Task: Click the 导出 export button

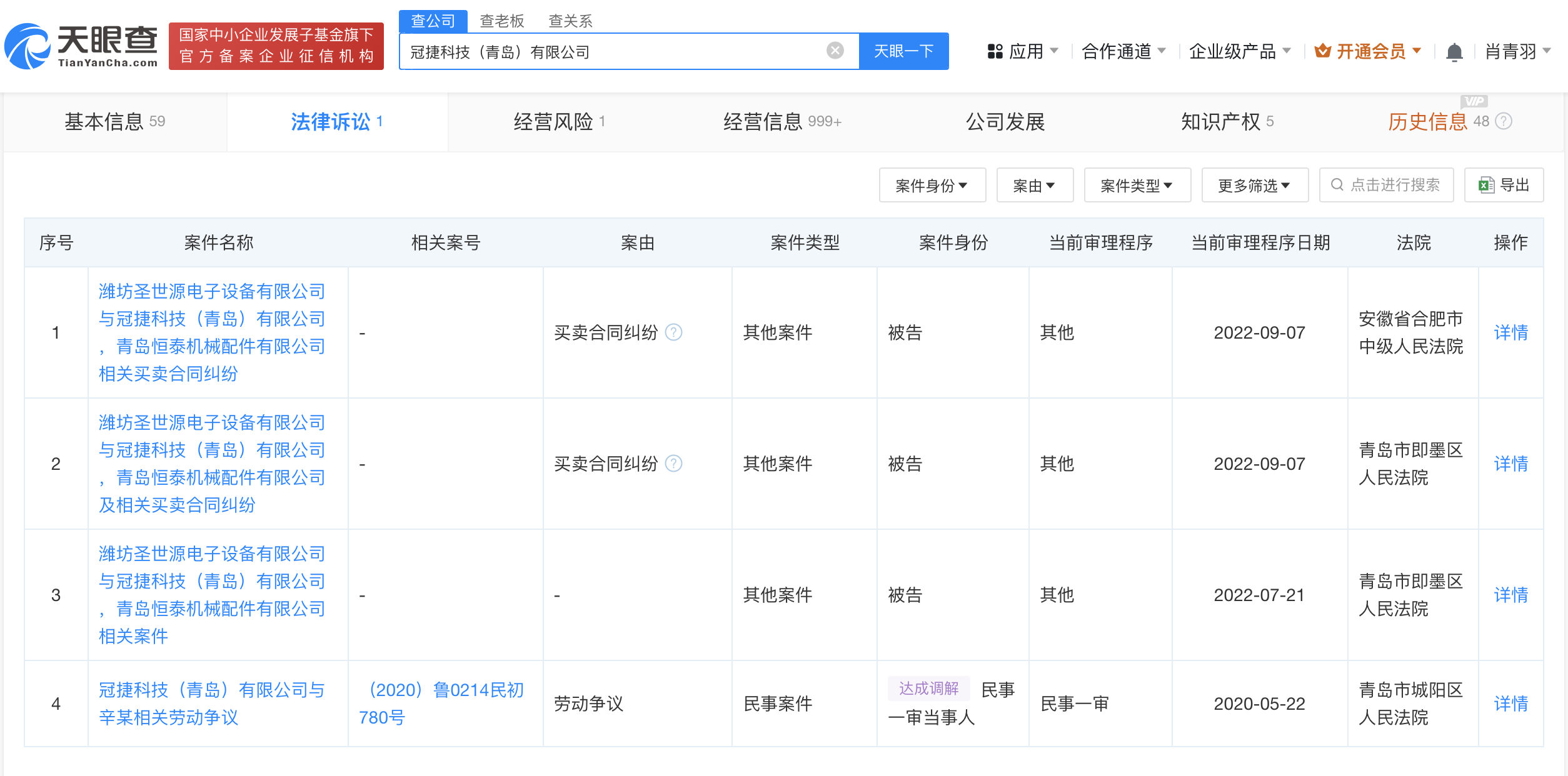Action: [x=1504, y=185]
